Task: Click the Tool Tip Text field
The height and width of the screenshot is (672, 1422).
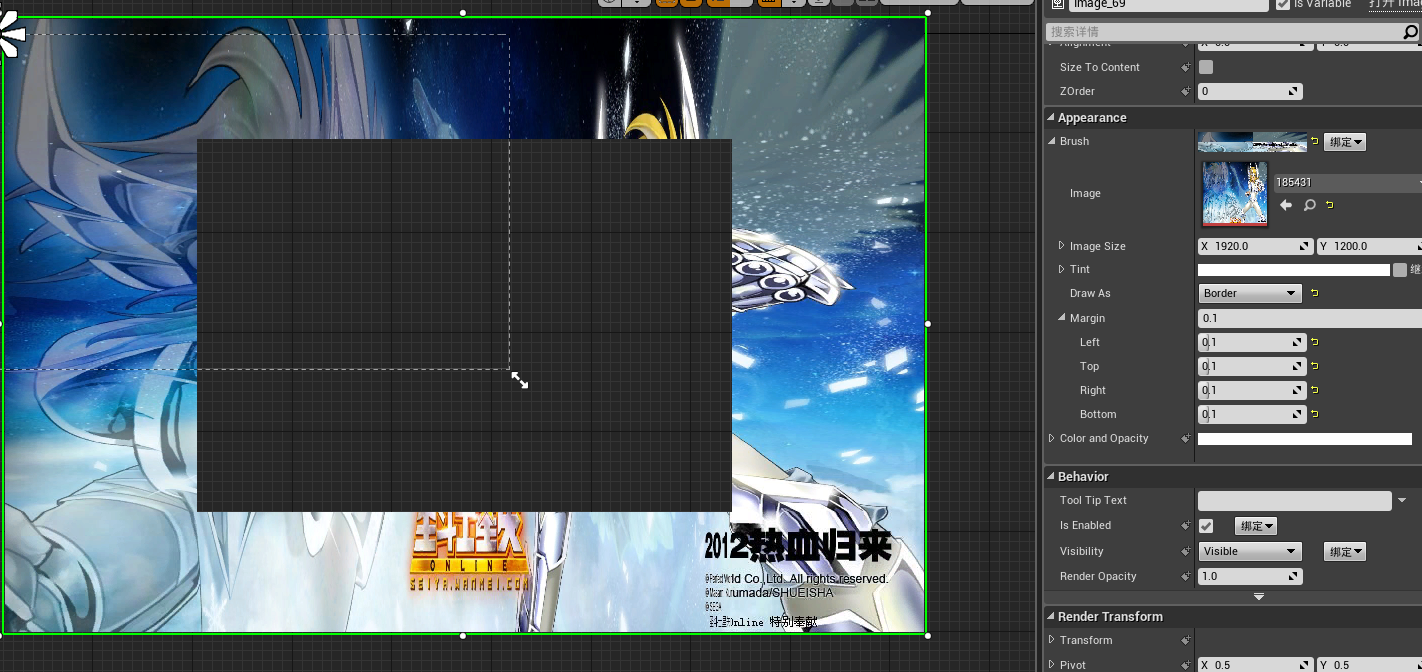Action: [x=1295, y=500]
